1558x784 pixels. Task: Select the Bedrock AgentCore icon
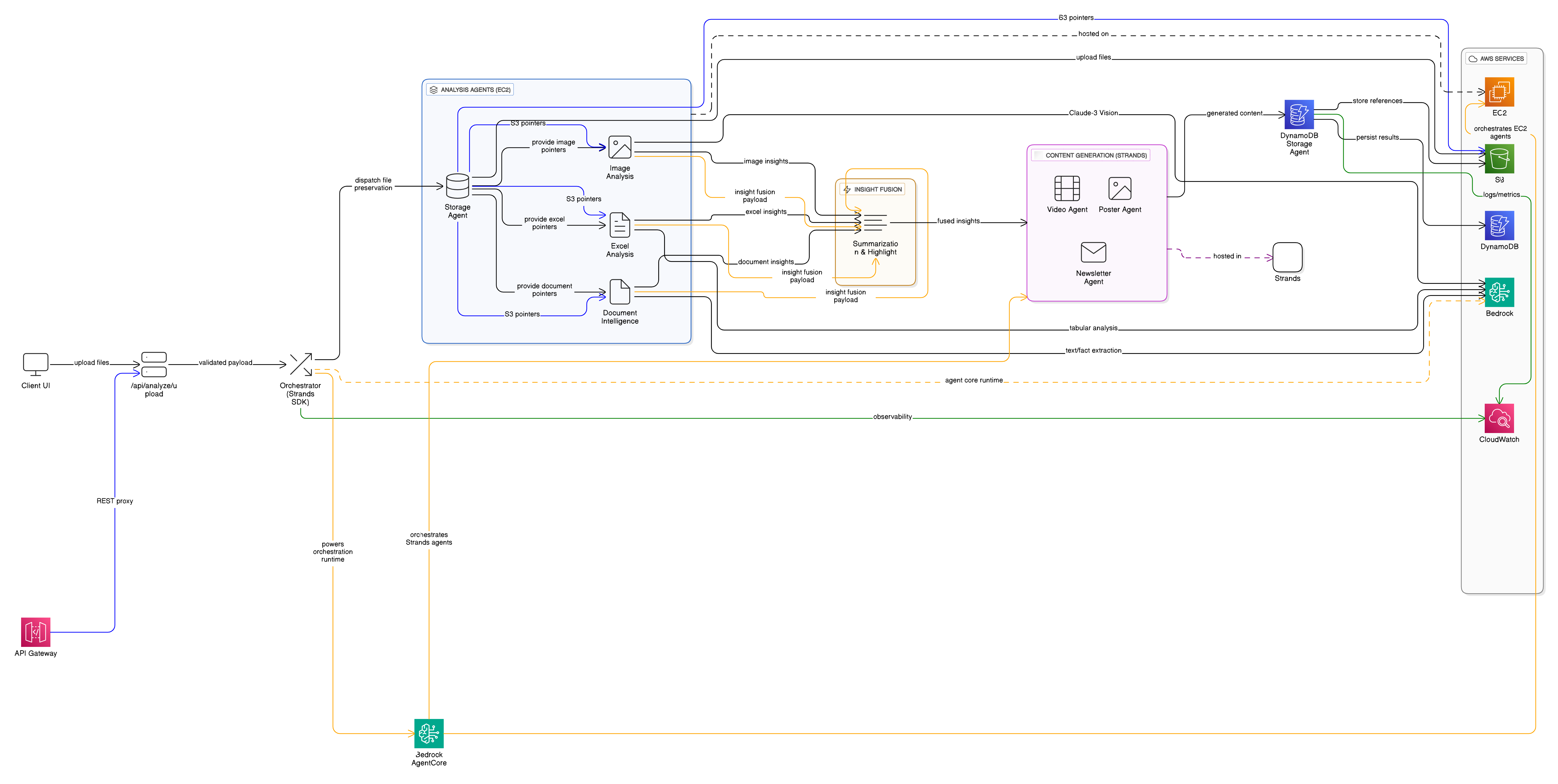coord(429,733)
